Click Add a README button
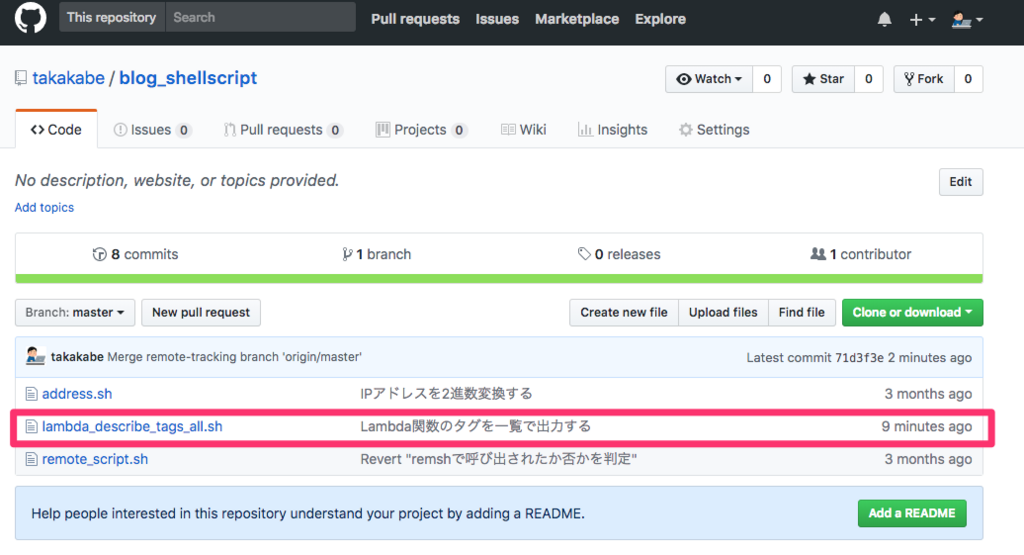 point(912,513)
